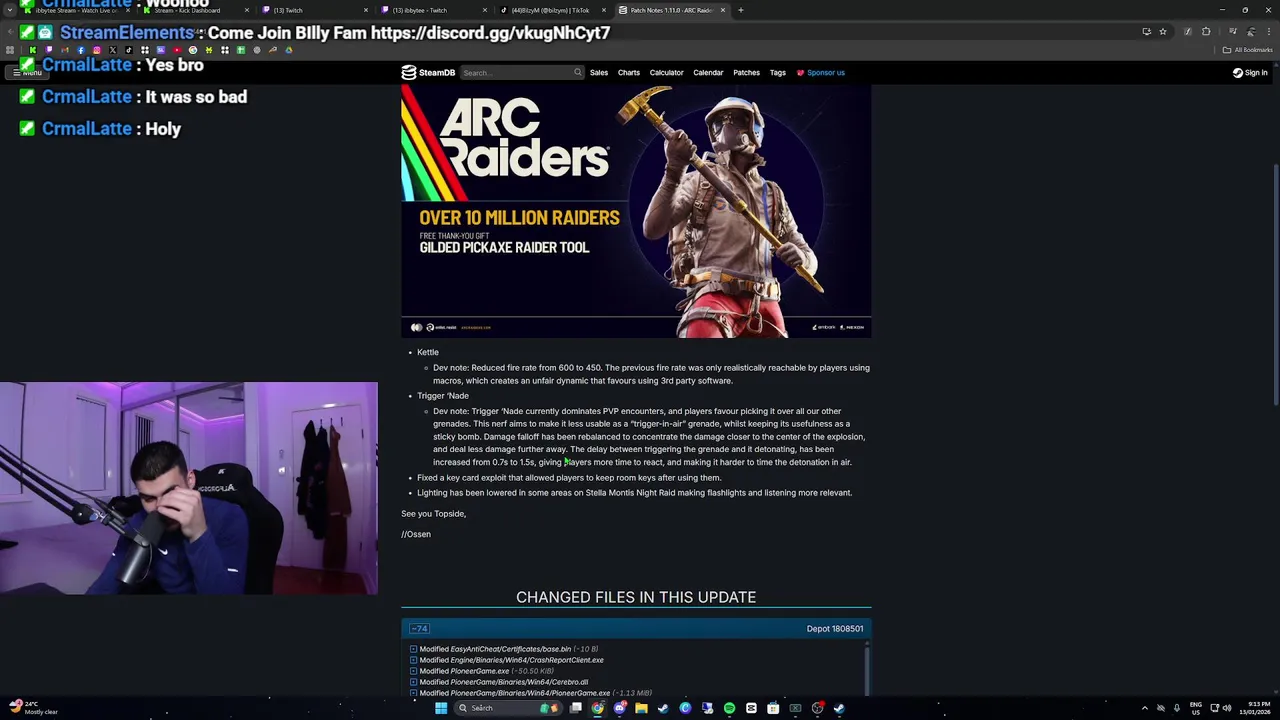Viewport: 1280px width, 720px height.
Task: Close the Patch Notes ARC Raiders tab
Action: (723, 10)
